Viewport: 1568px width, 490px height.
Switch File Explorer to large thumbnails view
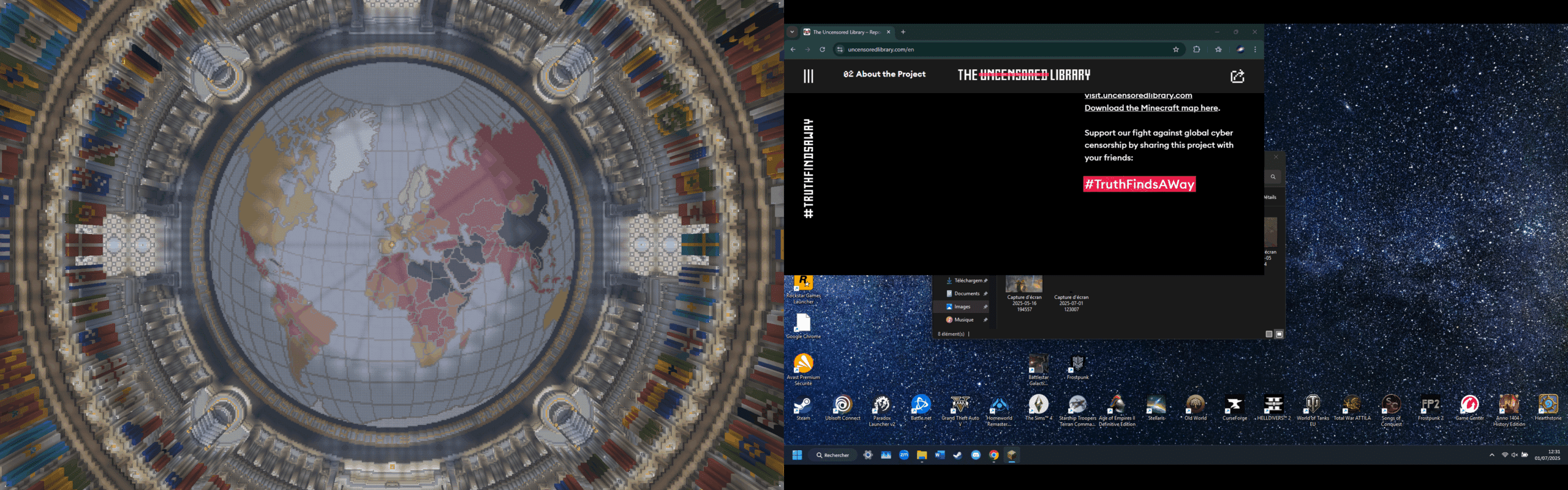tap(1279, 334)
